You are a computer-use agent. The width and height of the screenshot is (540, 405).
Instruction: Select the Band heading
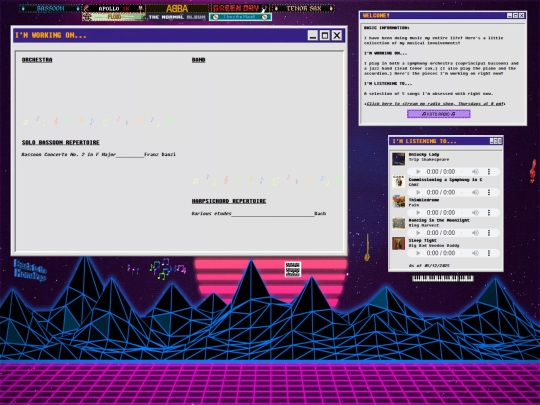point(198,60)
